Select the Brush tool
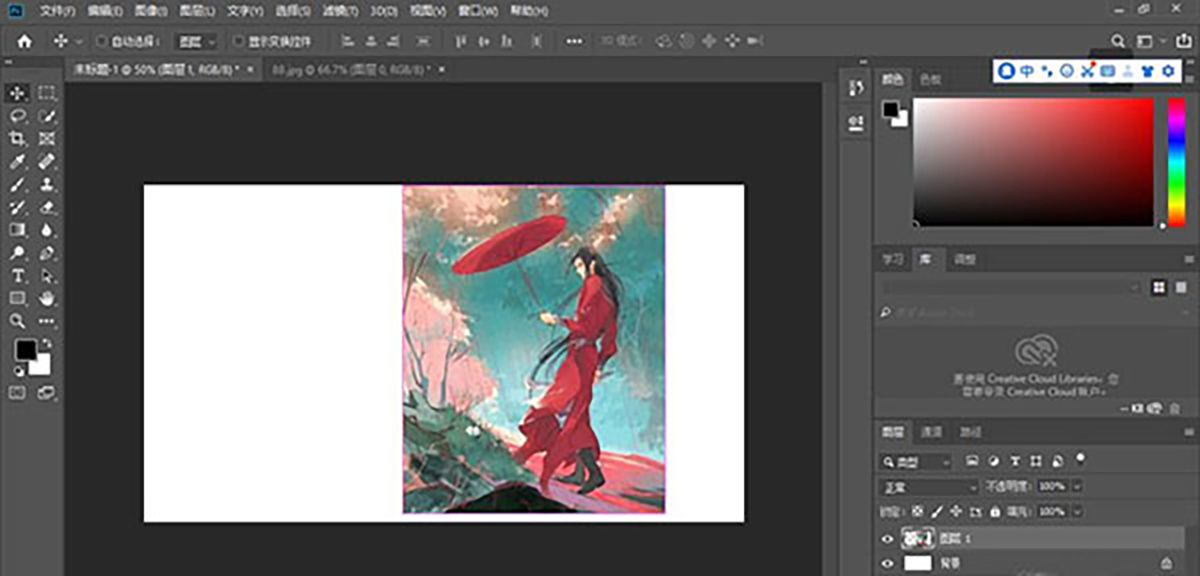Screen dimensions: 1200x576 (18, 185)
